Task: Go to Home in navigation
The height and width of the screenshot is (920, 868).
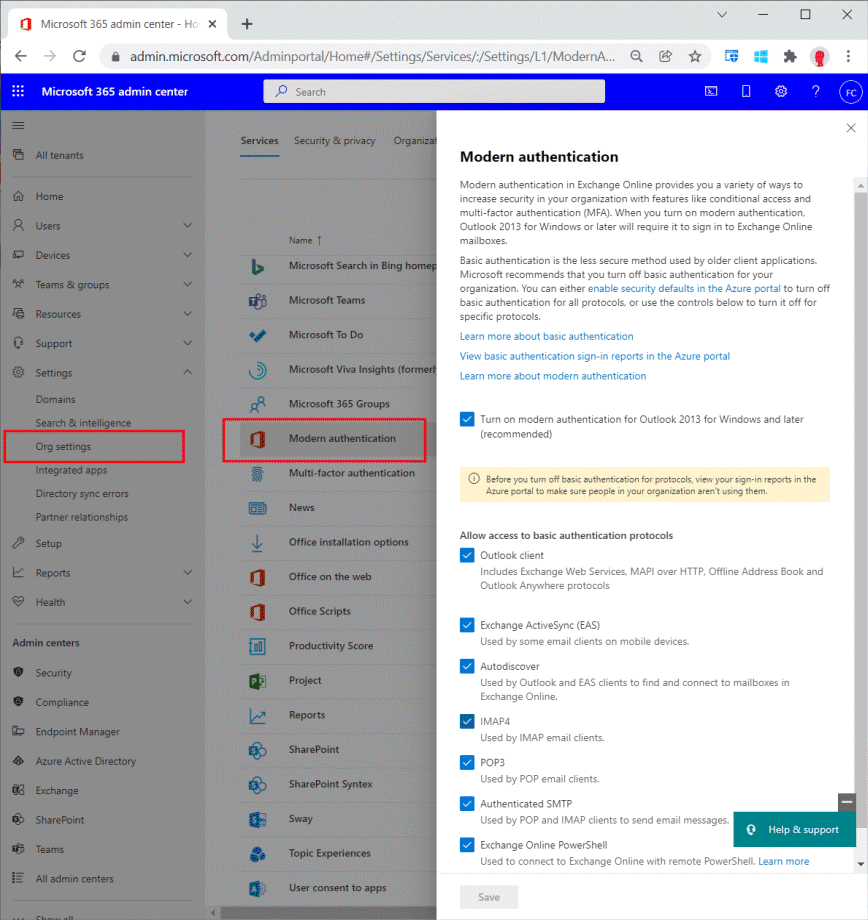Action: pos(49,197)
